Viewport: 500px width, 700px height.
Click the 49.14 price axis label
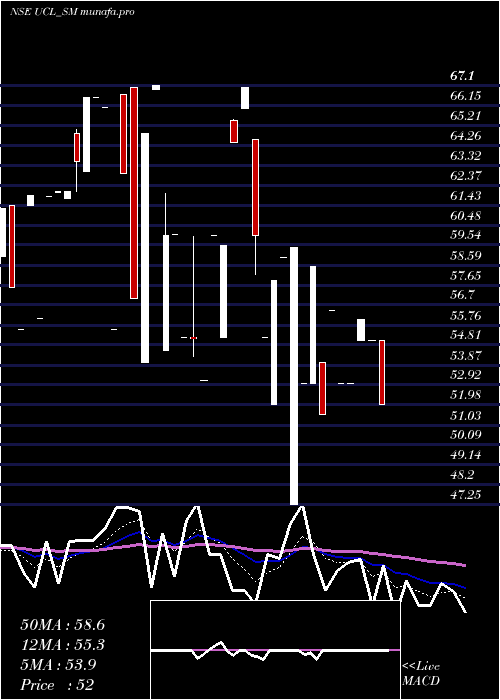coord(466,455)
